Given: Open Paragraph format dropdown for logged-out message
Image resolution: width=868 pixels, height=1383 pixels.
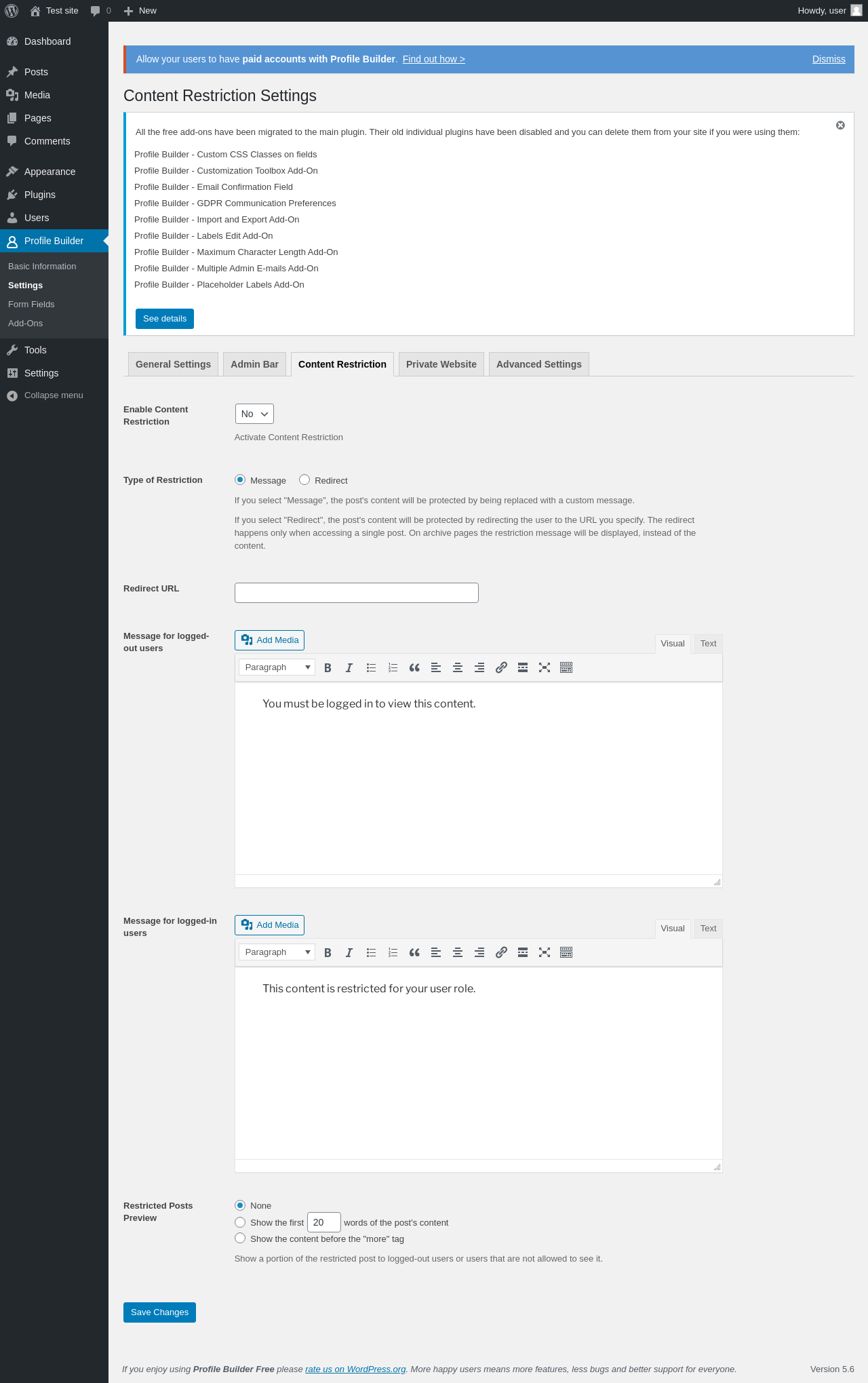Looking at the screenshot, I should pos(277,667).
